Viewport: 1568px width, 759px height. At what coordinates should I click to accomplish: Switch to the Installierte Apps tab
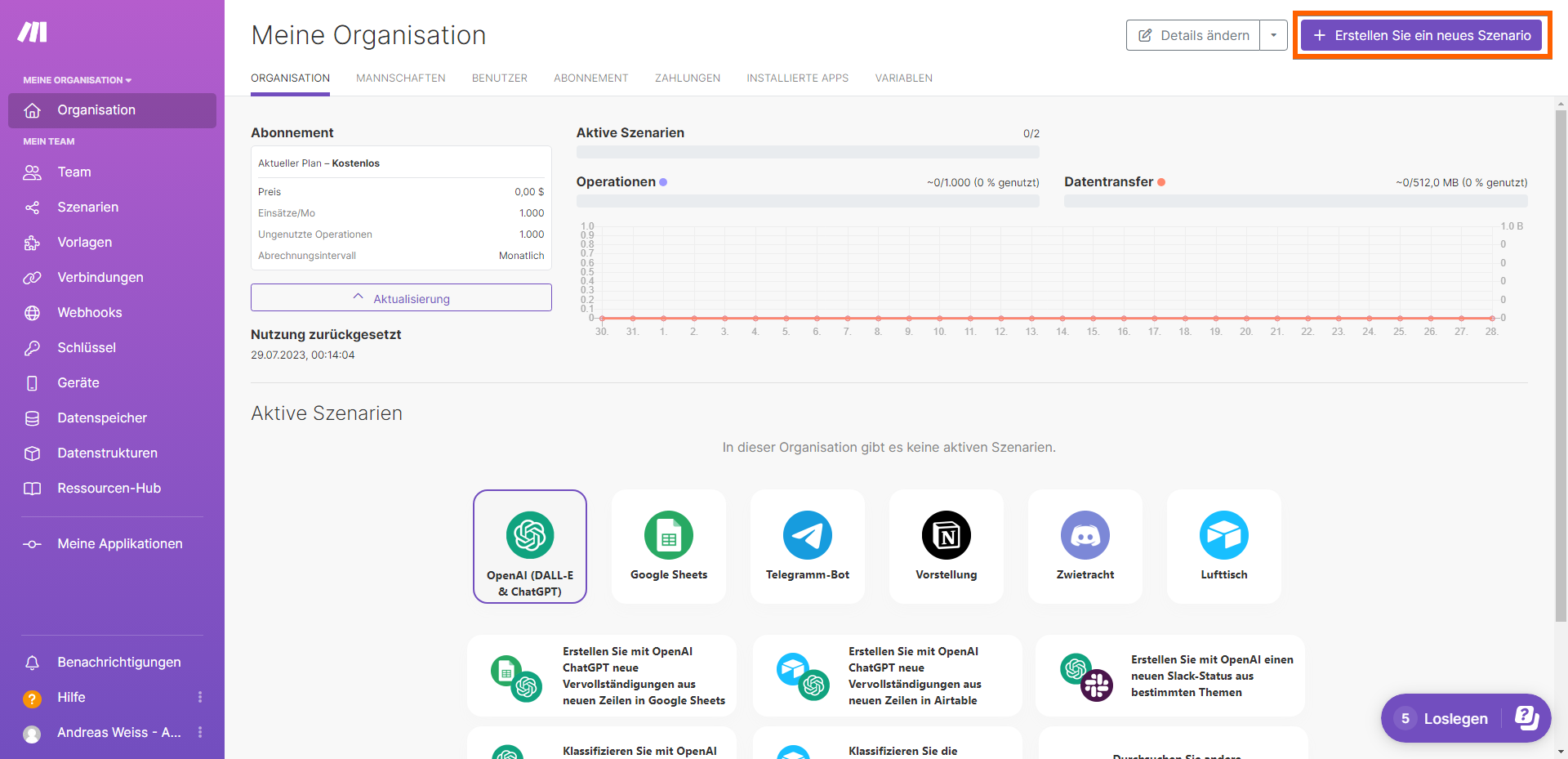coord(797,78)
